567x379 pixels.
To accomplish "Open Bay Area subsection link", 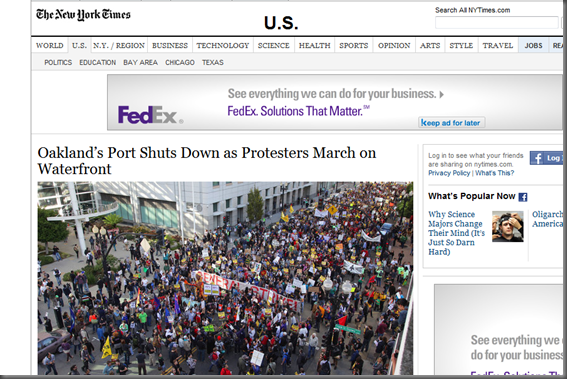I will click(140, 63).
